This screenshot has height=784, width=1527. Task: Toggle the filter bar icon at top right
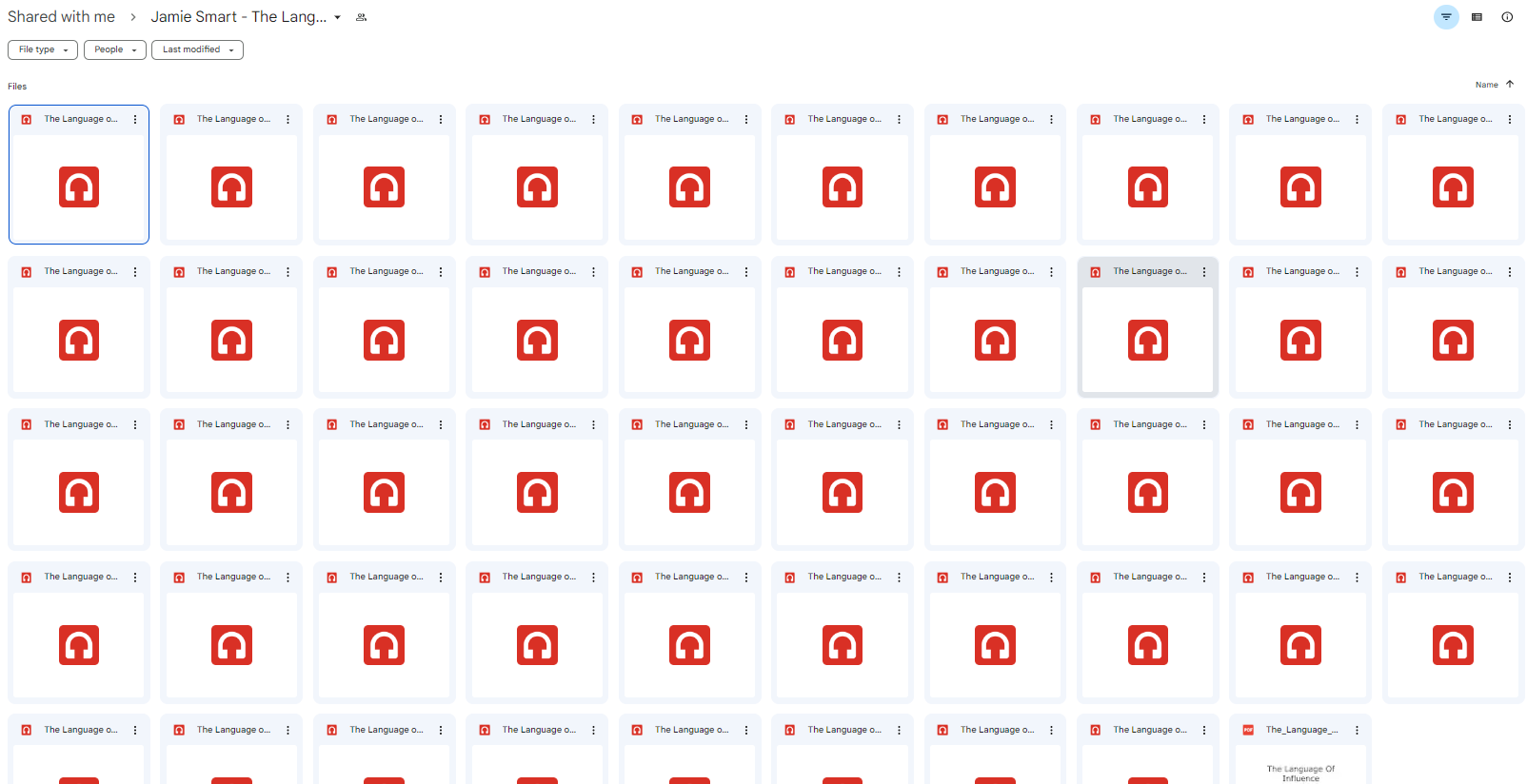[x=1446, y=17]
